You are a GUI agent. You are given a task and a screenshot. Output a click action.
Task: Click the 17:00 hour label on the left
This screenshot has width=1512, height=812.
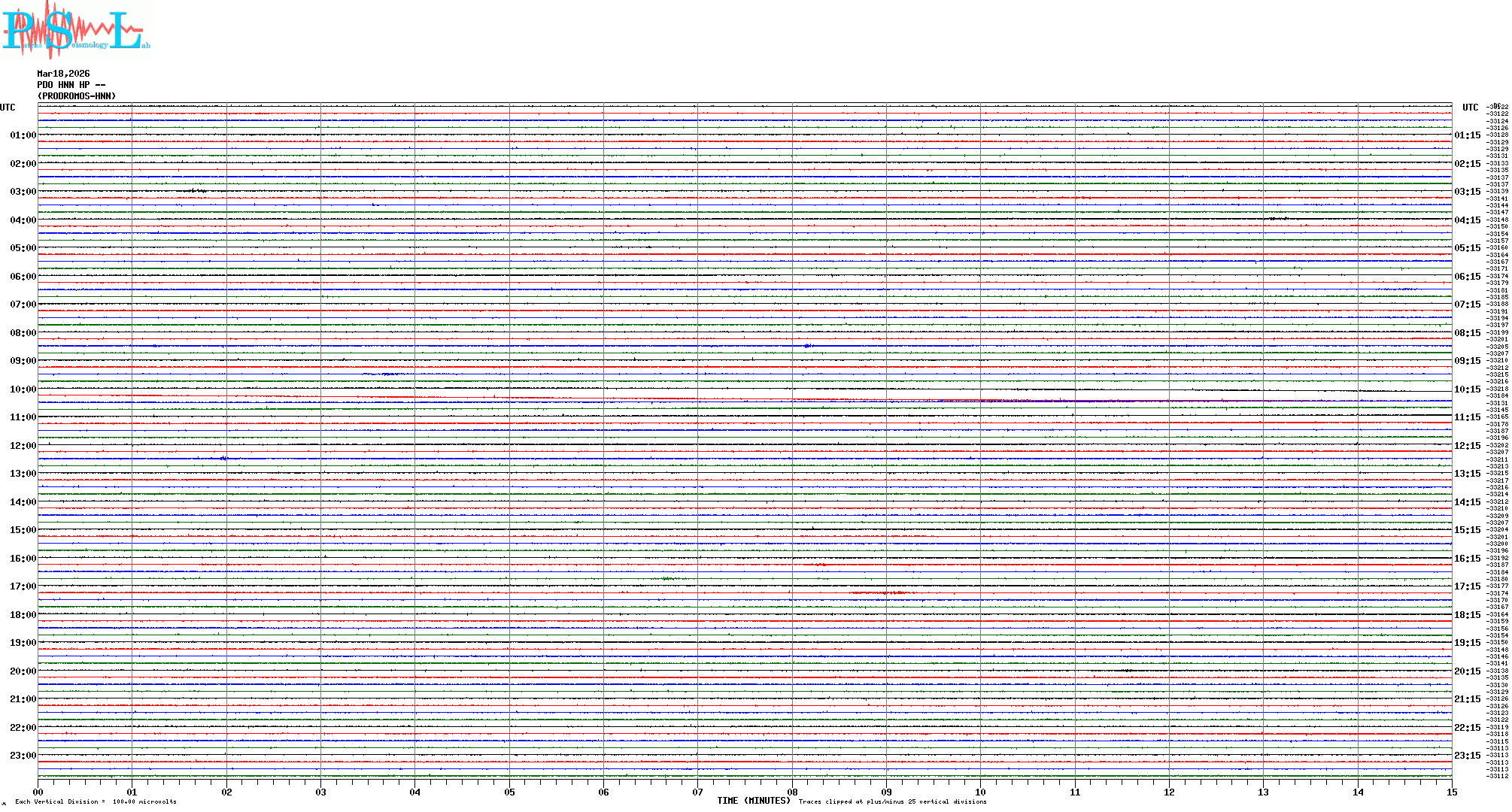[23, 586]
